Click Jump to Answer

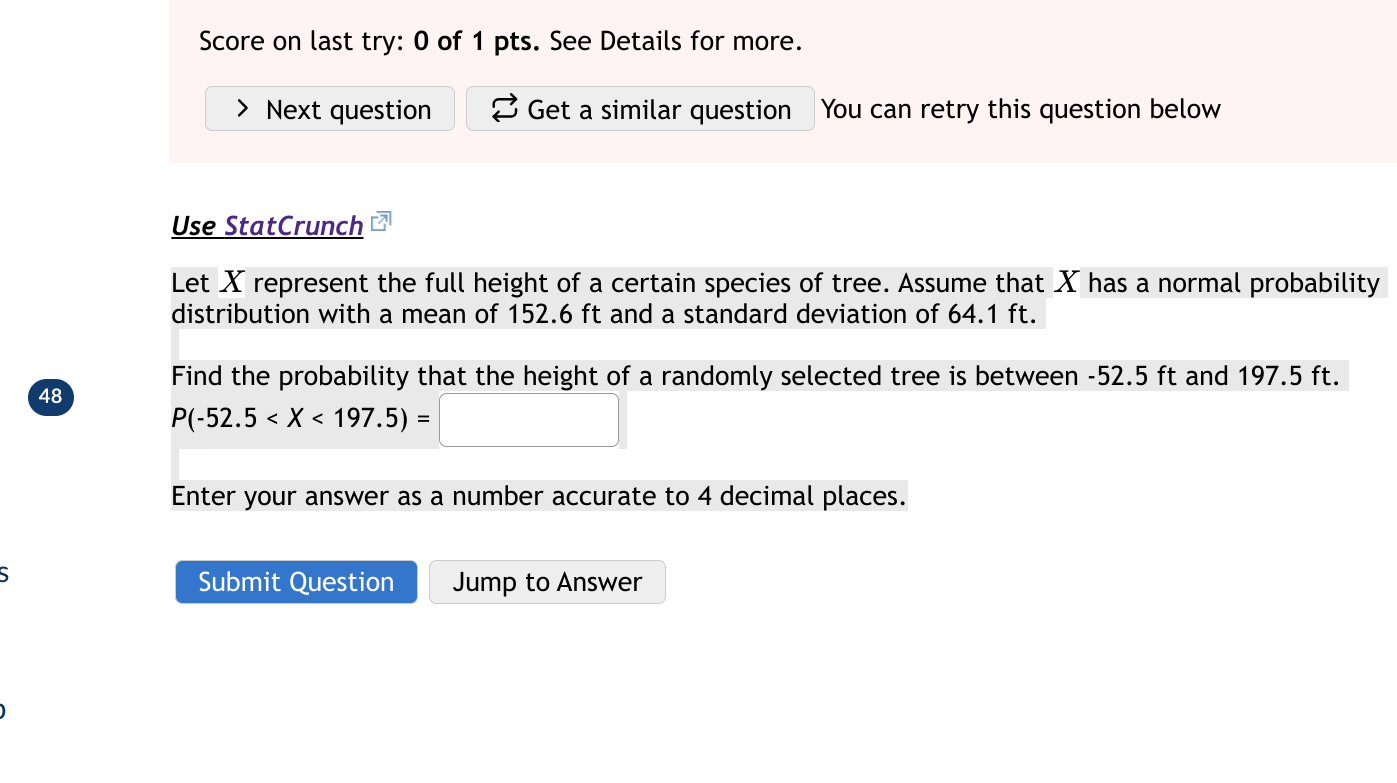click(547, 581)
